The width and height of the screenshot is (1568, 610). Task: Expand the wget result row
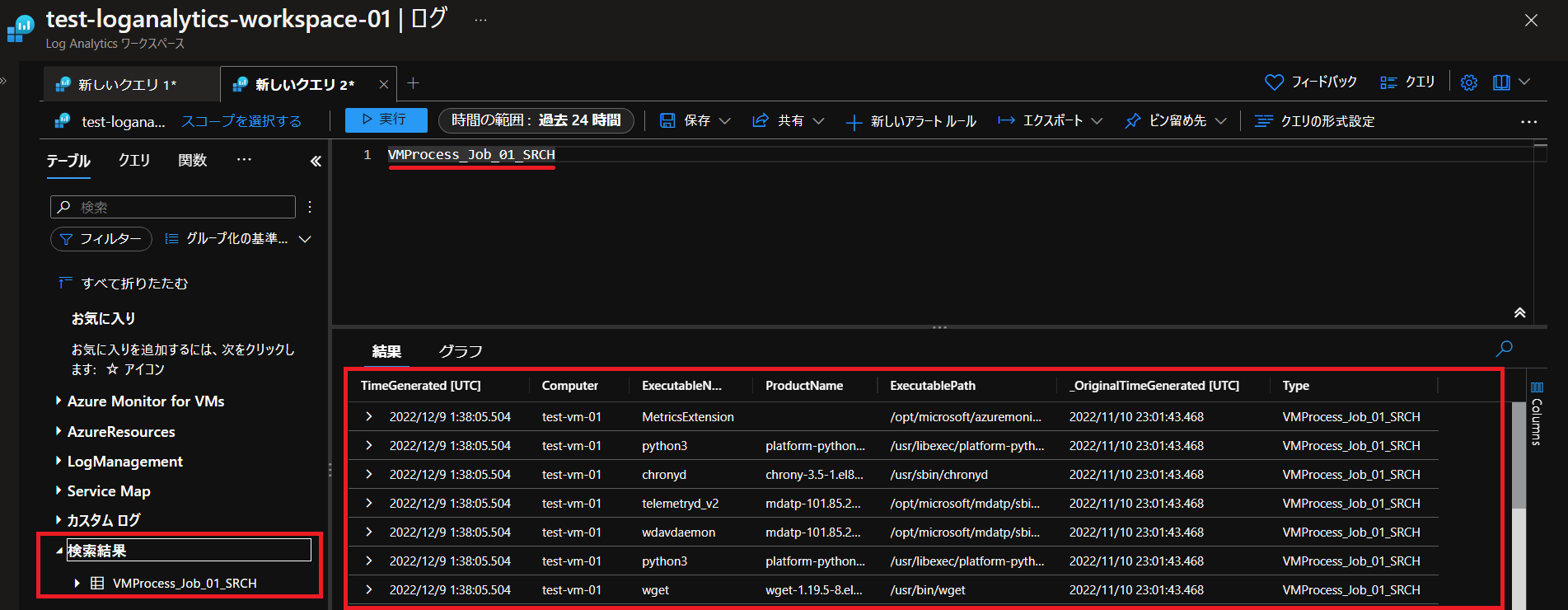point(369,589)
